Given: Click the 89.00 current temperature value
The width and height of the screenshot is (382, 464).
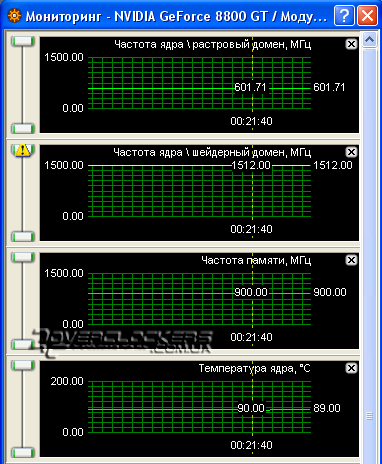Looking at the screenshot, I should click(x=327, y=408).
